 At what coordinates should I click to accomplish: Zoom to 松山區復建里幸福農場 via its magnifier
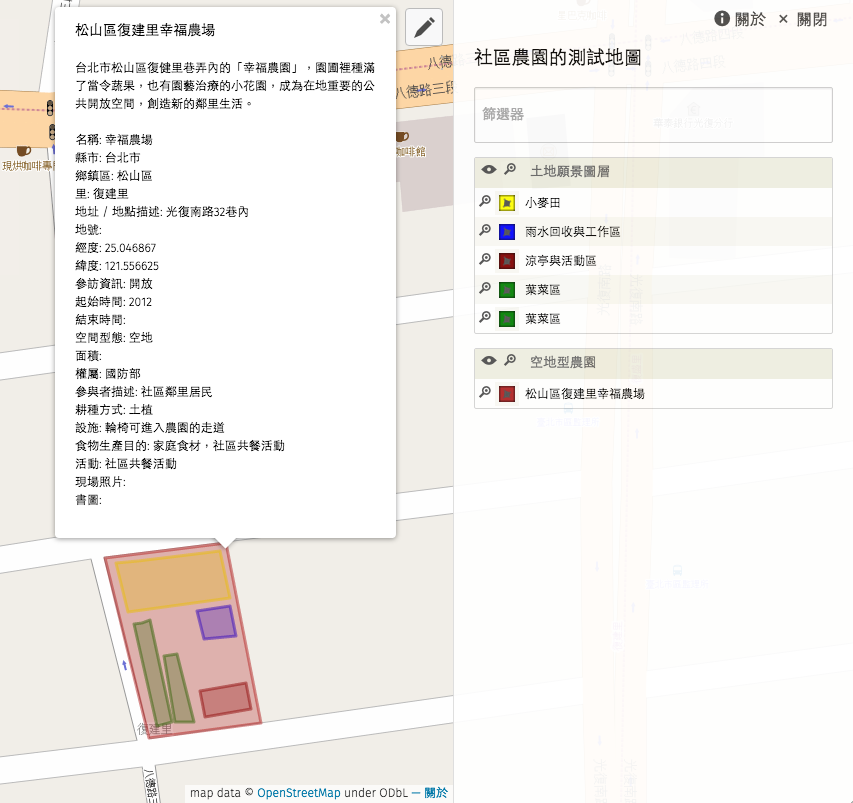pyautogui.click(x=485, y=393)
